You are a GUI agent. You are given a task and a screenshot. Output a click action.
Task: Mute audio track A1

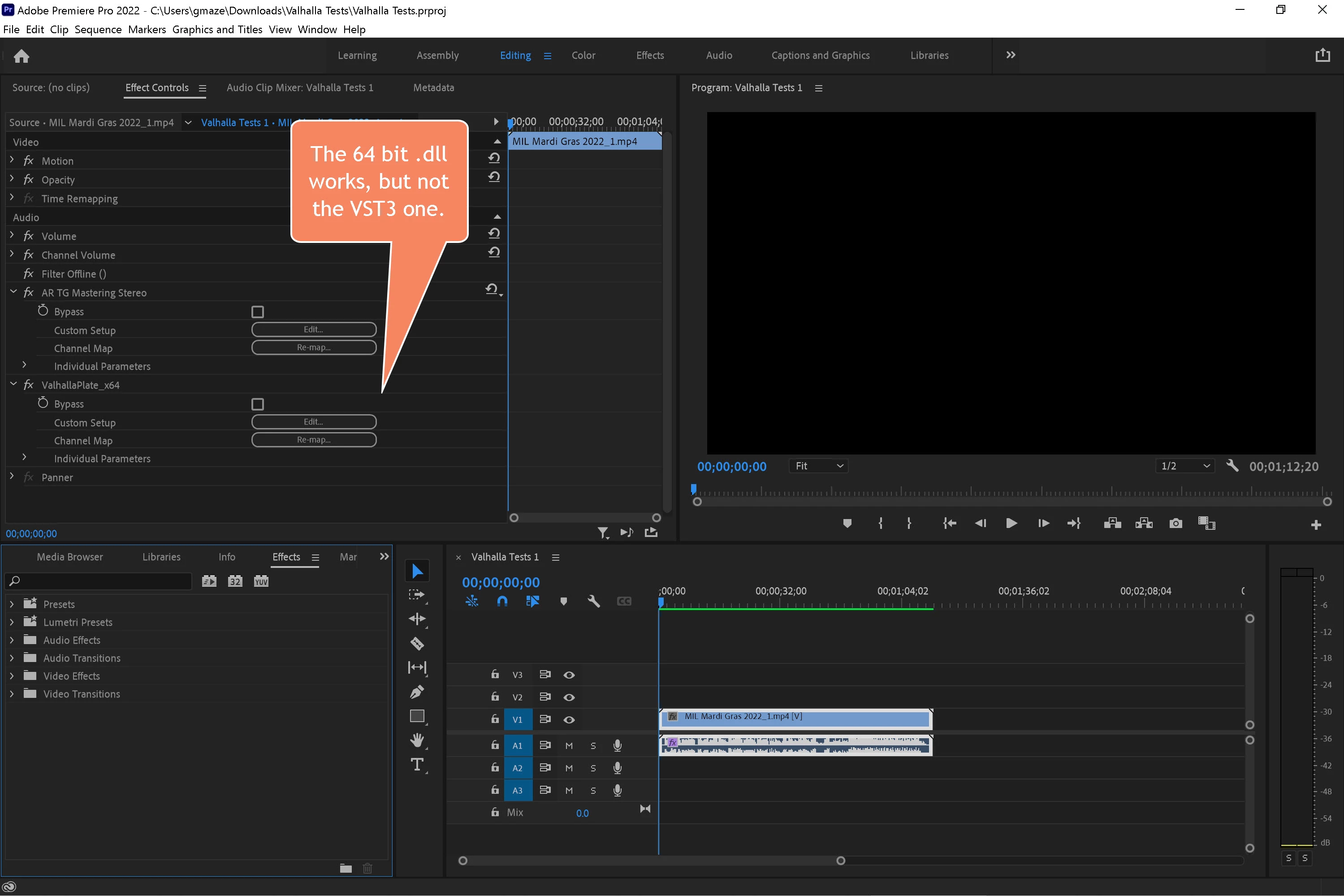tap(569, 746)
